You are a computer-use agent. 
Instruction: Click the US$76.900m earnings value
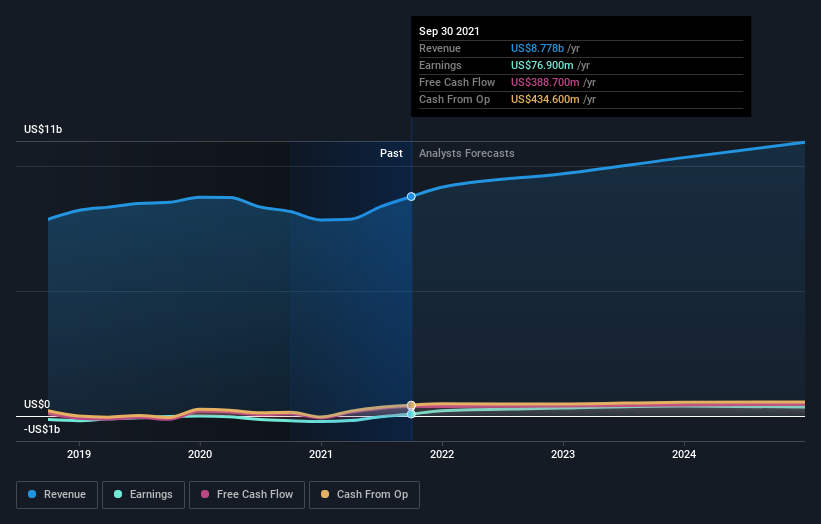(x=542, y=65)
